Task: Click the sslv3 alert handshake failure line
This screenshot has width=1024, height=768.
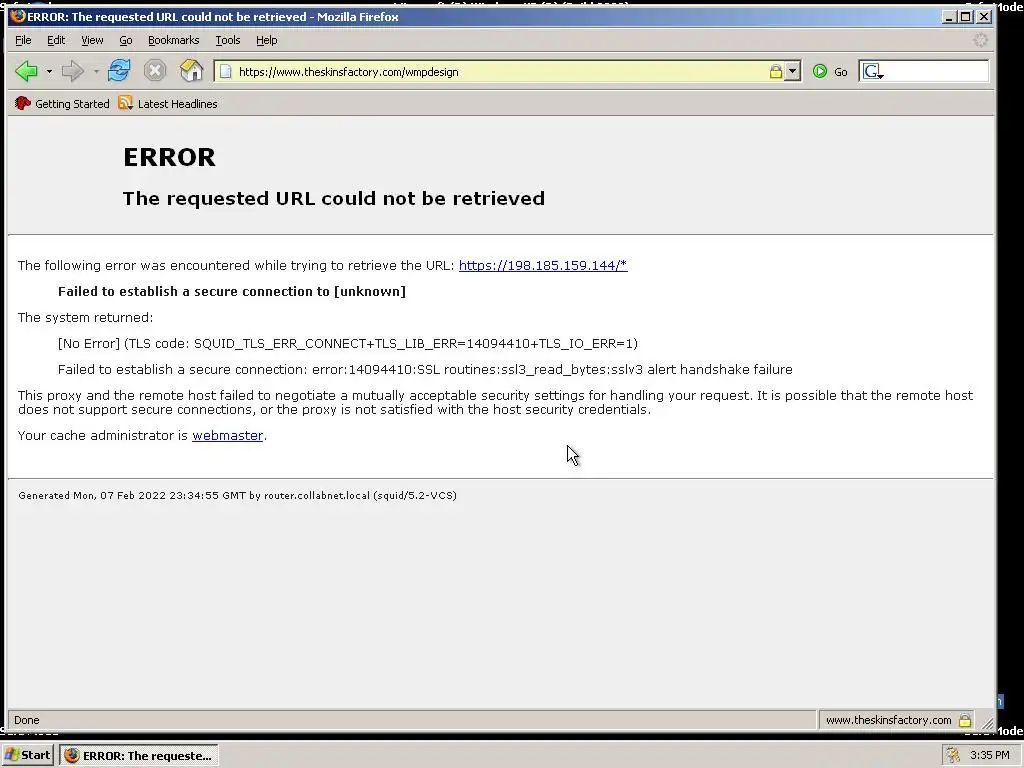Action: tap(425, 370)
